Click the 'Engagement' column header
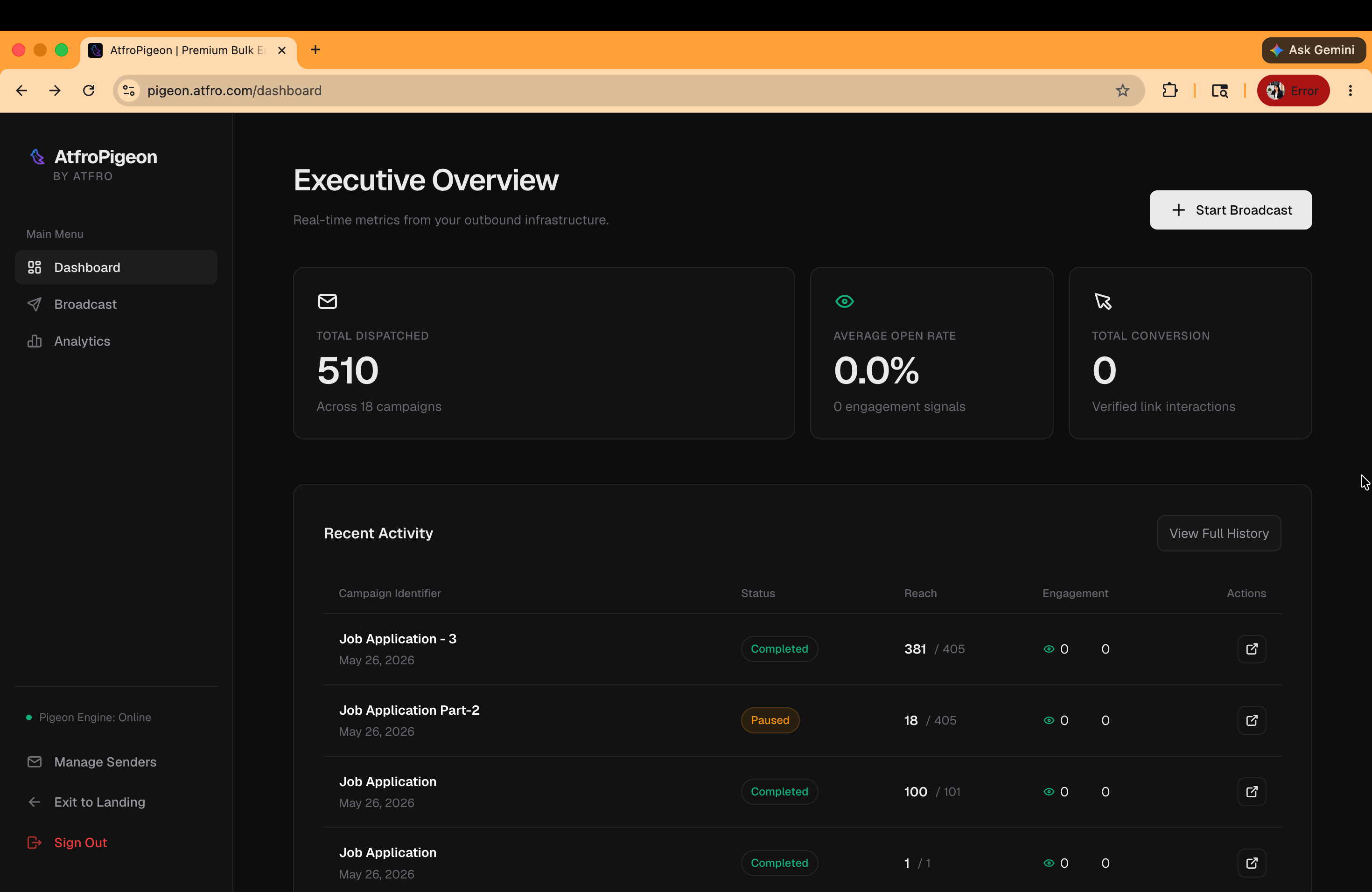1372x892 pixels. [x=1075, y=593]
